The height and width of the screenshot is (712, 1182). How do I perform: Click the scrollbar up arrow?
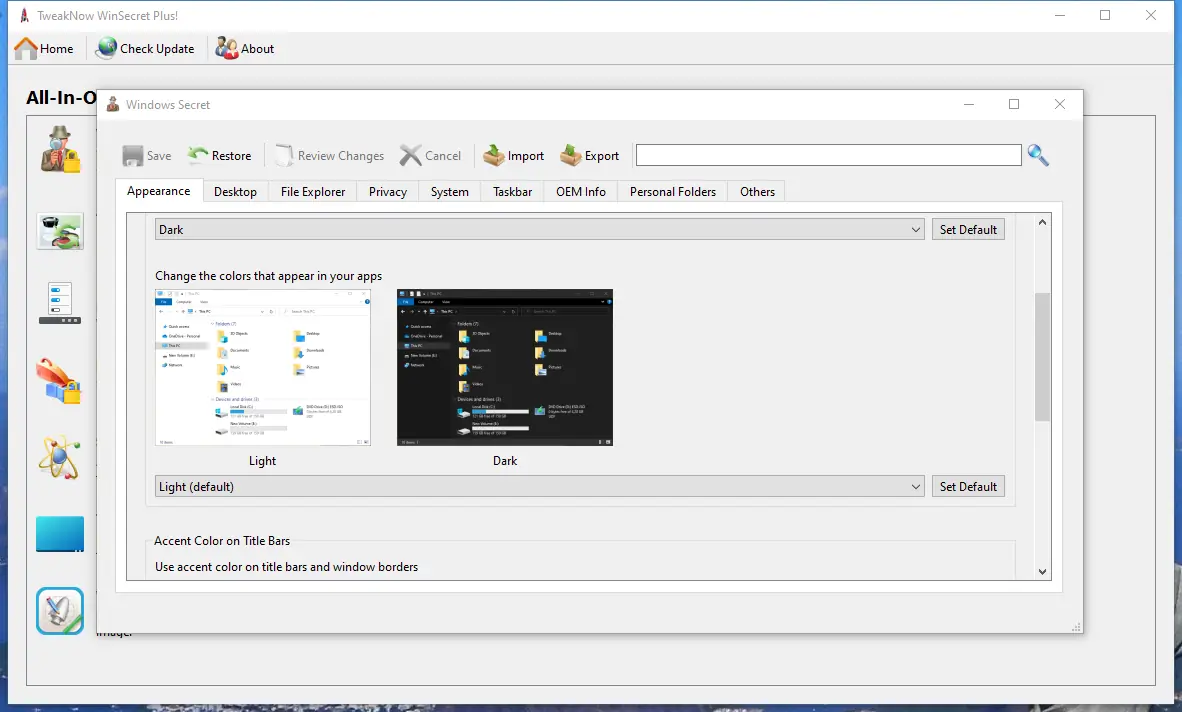click(1043, 222)
